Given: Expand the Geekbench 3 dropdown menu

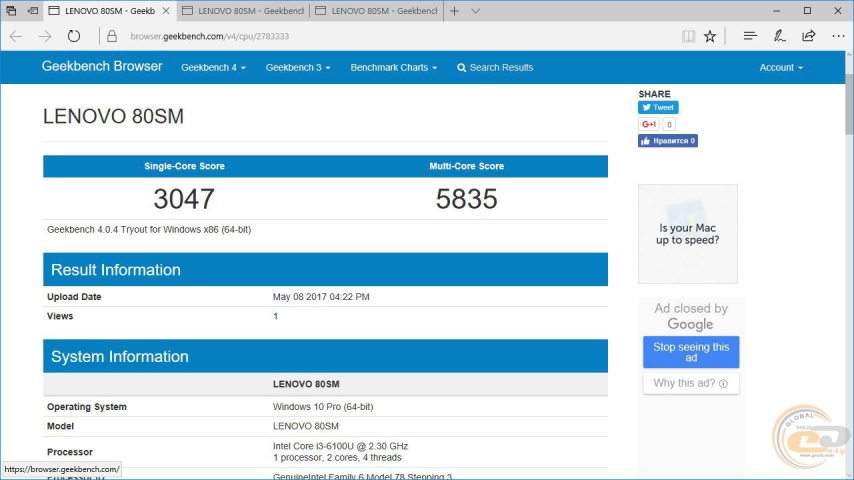Looking at the screenshot, I should click(298, 68).
